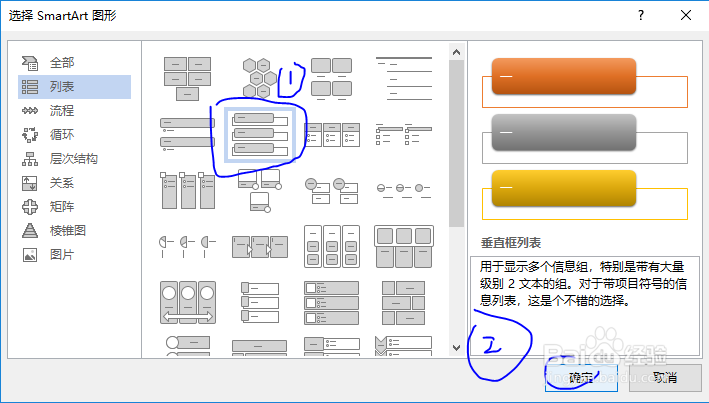Screen dimensions: 709x403
Task: Pick the Alternating Hexagons layout thumbnail
Action: 260,78
